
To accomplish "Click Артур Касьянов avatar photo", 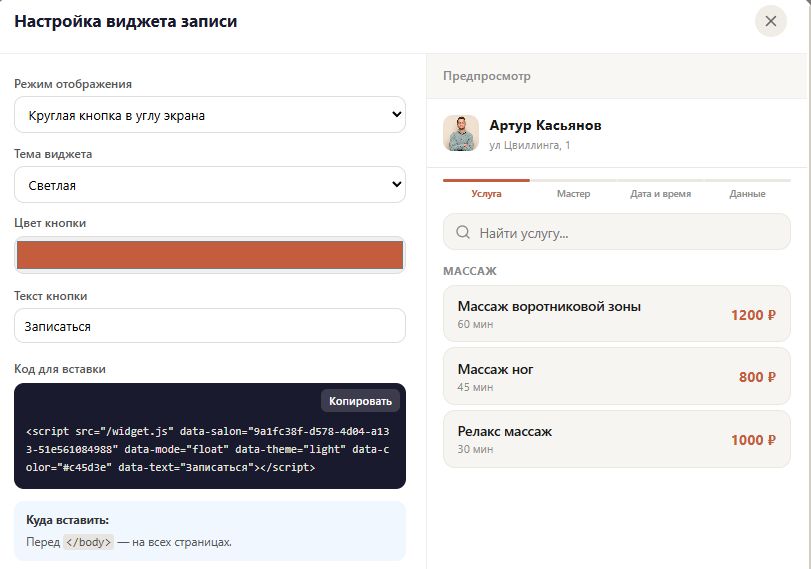I will [x=461, y=133].
